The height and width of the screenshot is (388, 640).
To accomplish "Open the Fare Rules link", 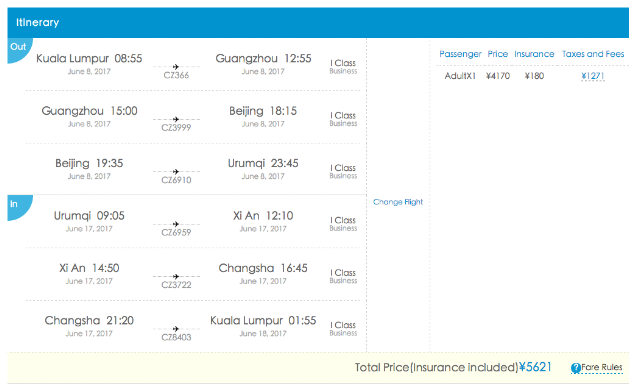I will (602, 367).
